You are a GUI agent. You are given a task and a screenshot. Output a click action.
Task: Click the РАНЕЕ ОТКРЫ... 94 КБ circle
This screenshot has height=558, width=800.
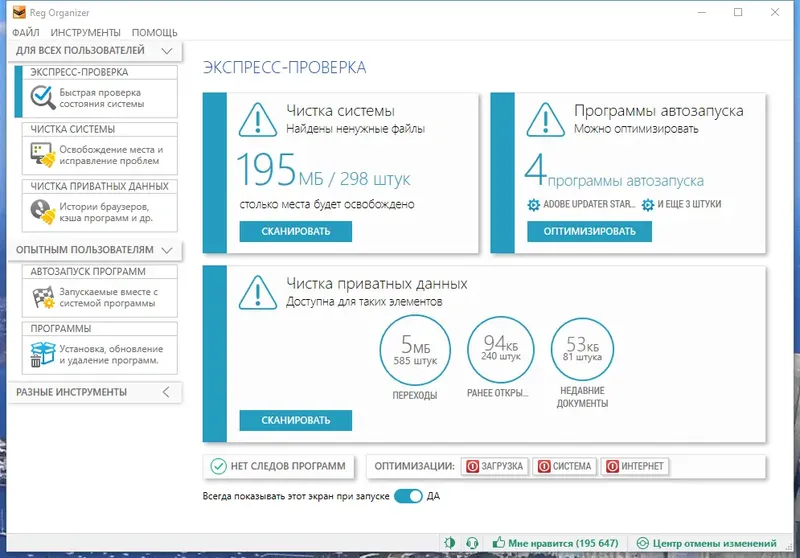click(x=501, y=349)
